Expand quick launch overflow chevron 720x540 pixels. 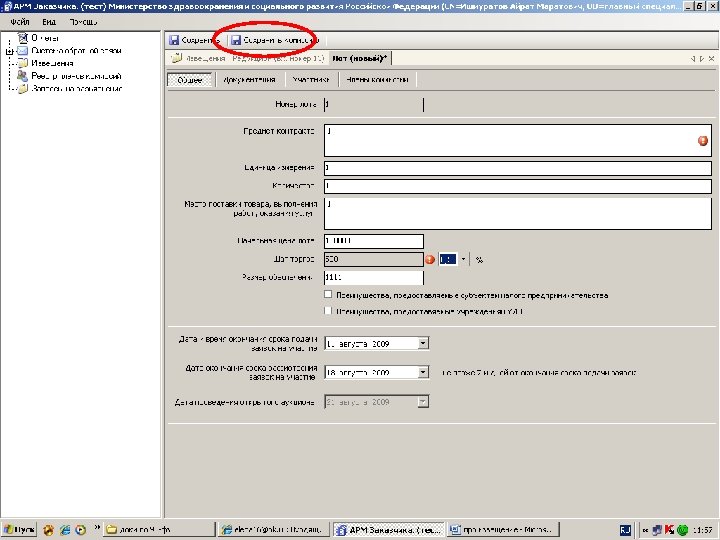point(97,528)
